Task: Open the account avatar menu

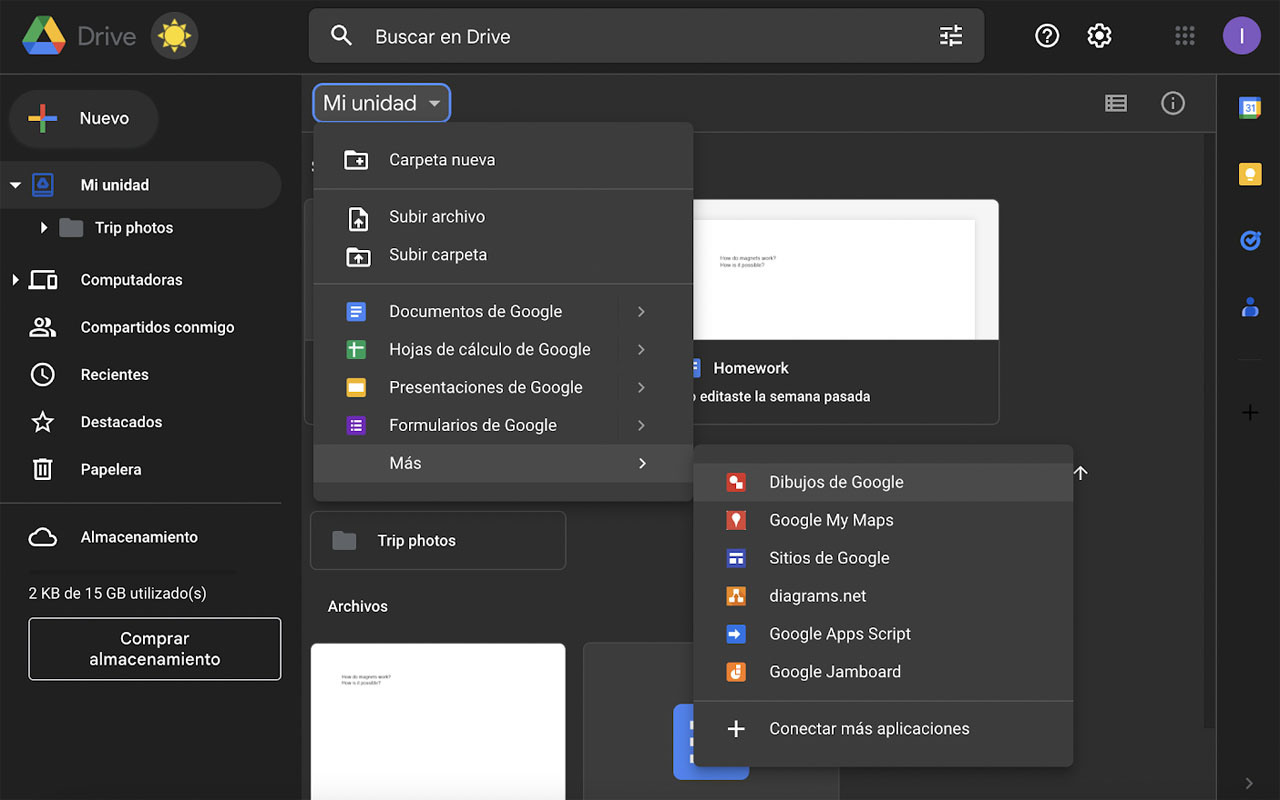Action: 1241,36
